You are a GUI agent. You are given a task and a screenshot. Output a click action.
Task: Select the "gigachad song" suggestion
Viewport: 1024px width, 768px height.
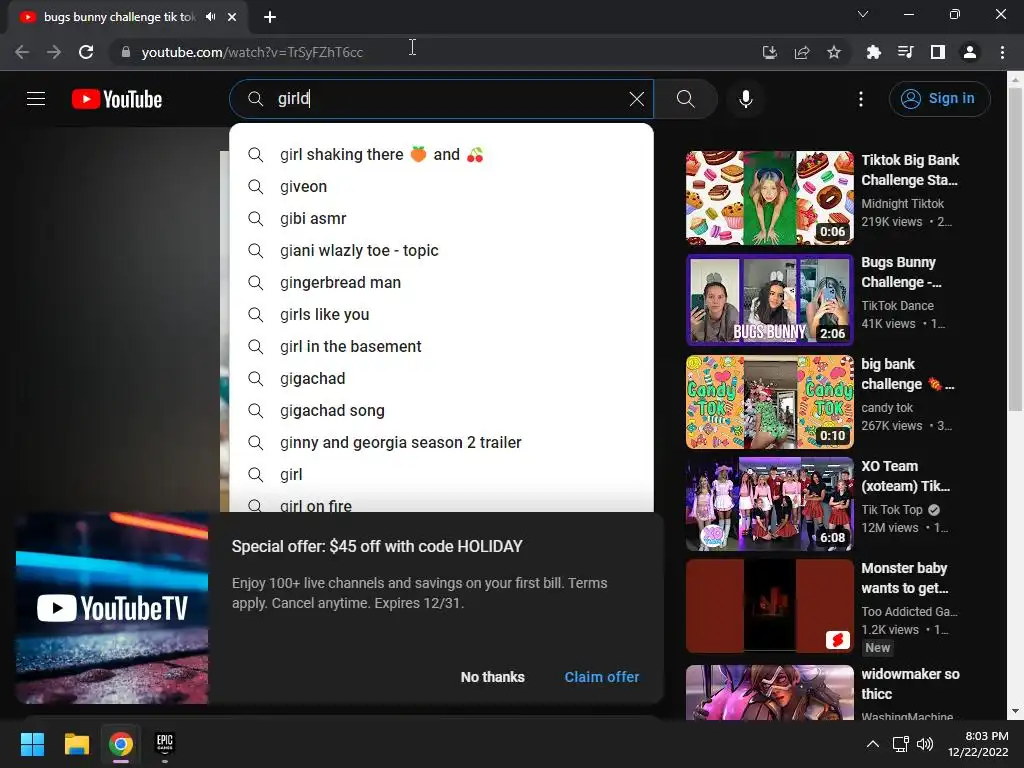point(441,411)
